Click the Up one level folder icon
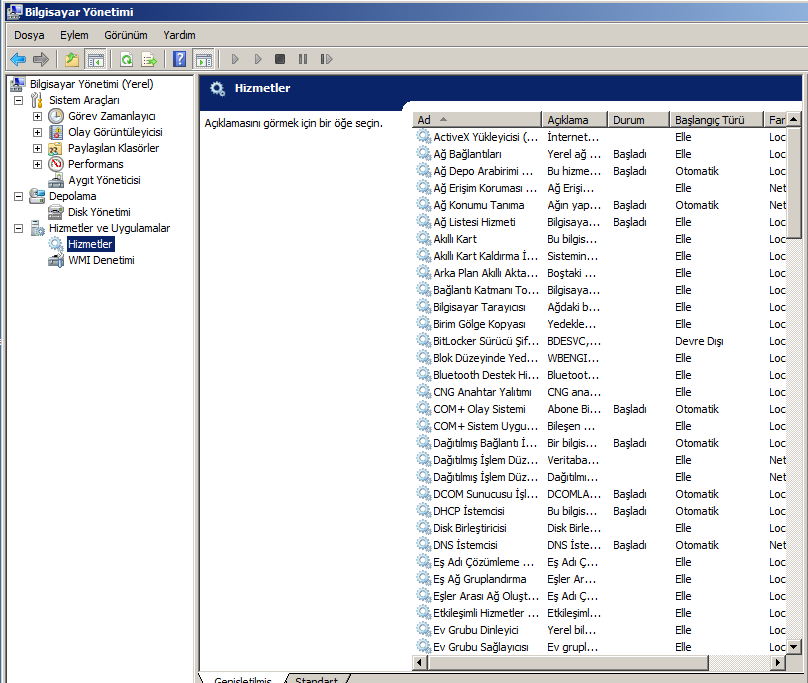Viewport: 808px width, 683px height. (x=72, y=59)
